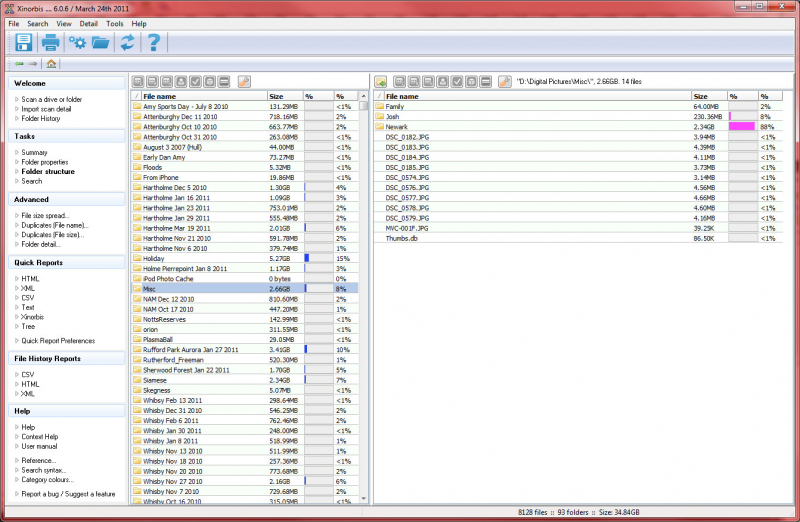Click the wrench icon in right pane toolbar
Viewport: 800px width, 522px height.
pyautogui.click(x=505, y=82)
